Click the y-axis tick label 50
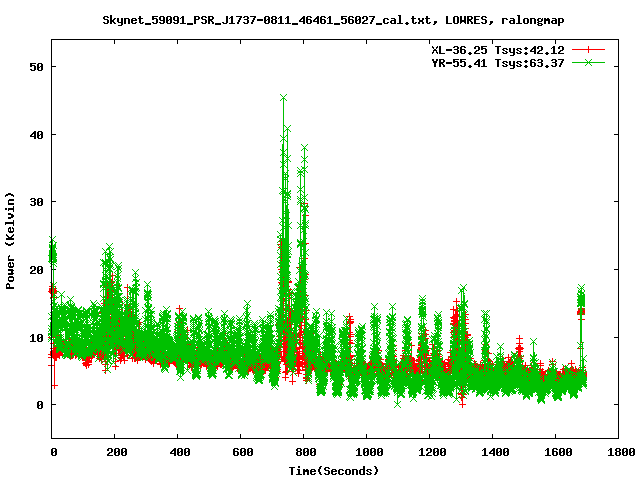 [x=36, y=67]
